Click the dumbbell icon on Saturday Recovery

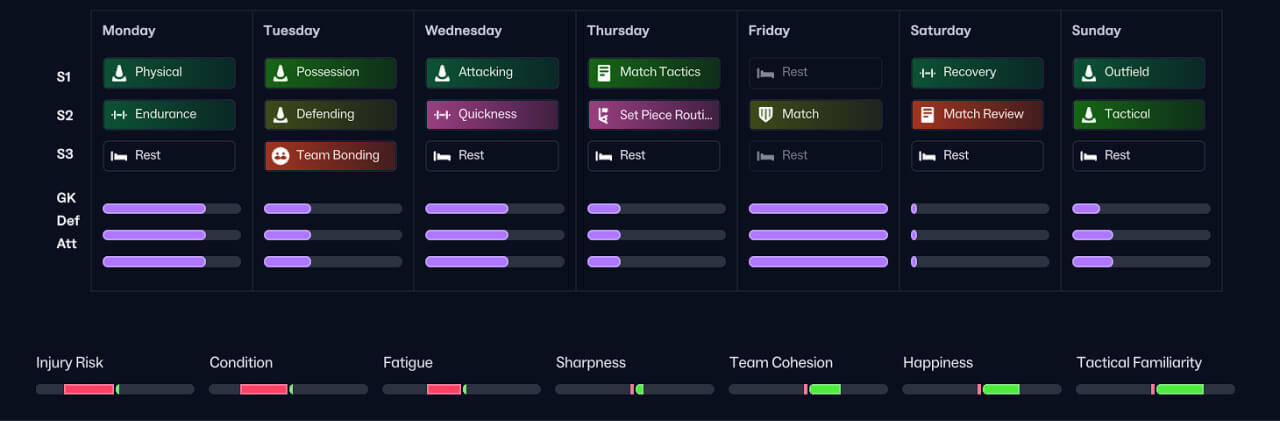click(x=927, y=73)
